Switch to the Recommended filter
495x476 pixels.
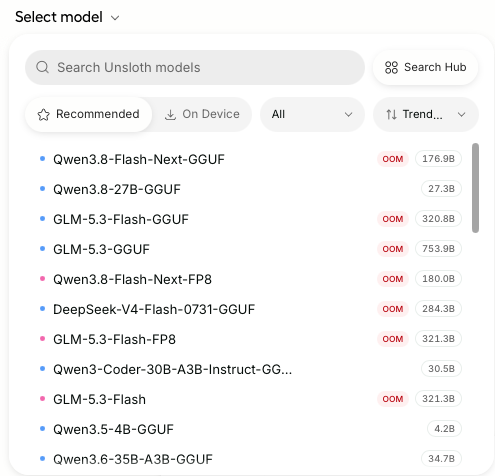click(x=89, y=114)
